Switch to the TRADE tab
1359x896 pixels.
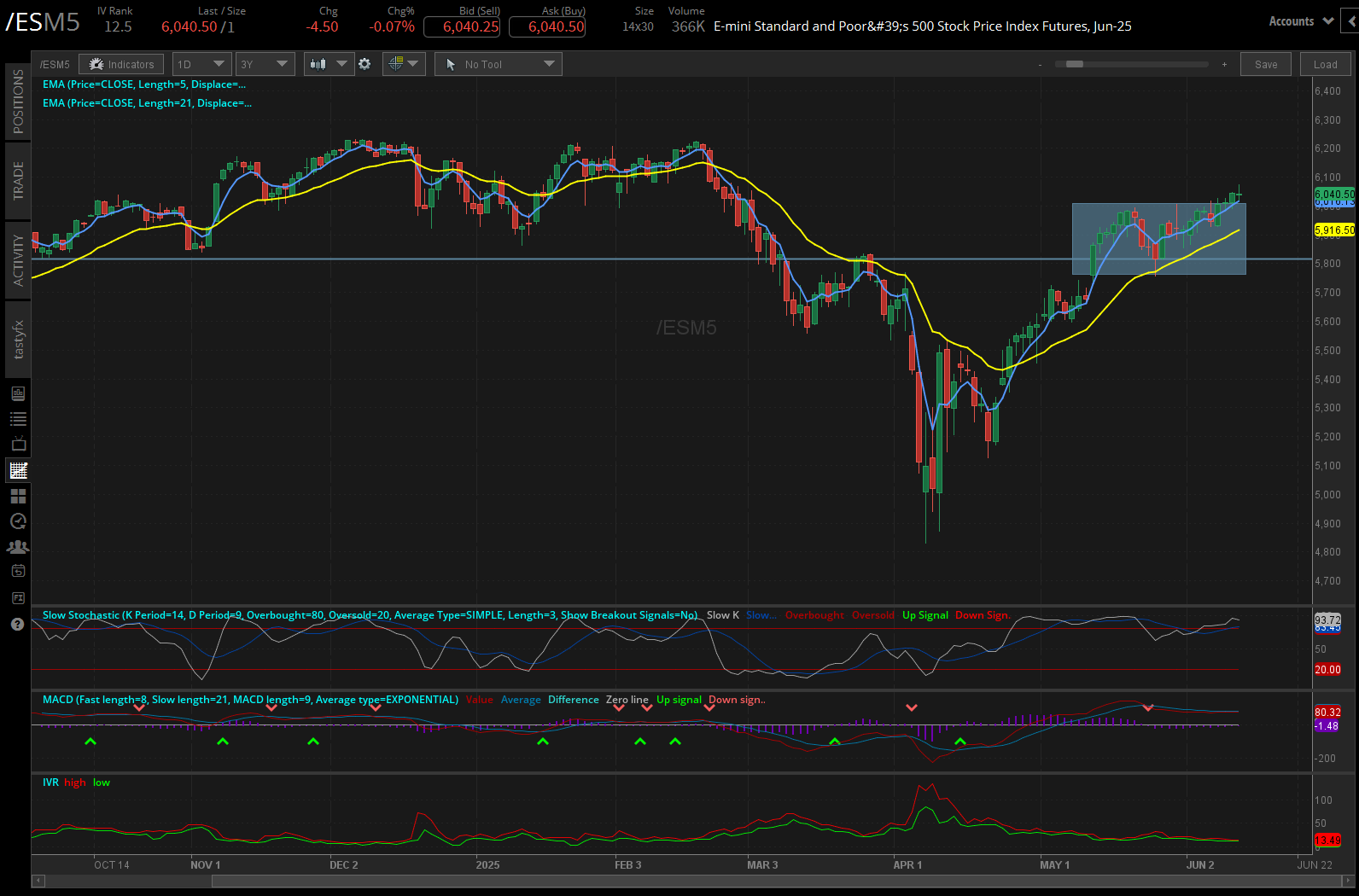[18, 181]
